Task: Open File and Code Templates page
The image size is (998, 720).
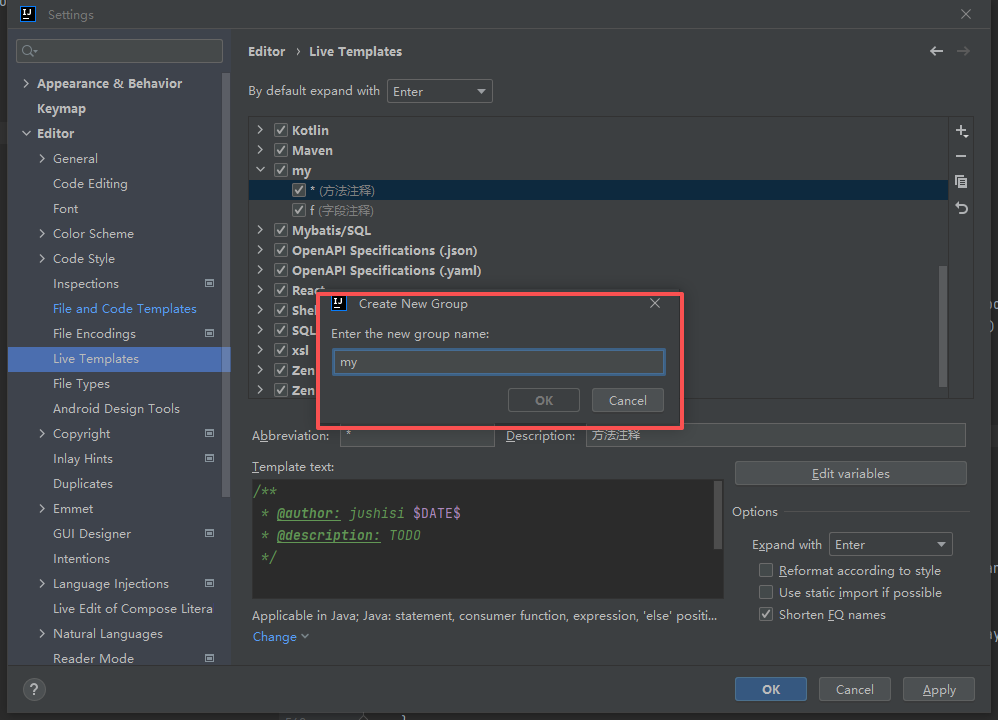Action: tap(125, 309)
